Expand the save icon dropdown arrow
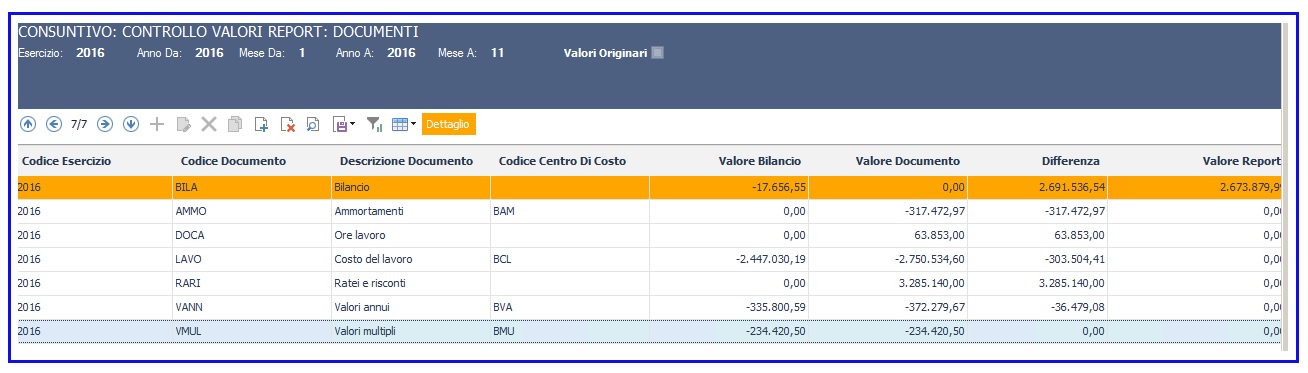 (x=352, y=124)
